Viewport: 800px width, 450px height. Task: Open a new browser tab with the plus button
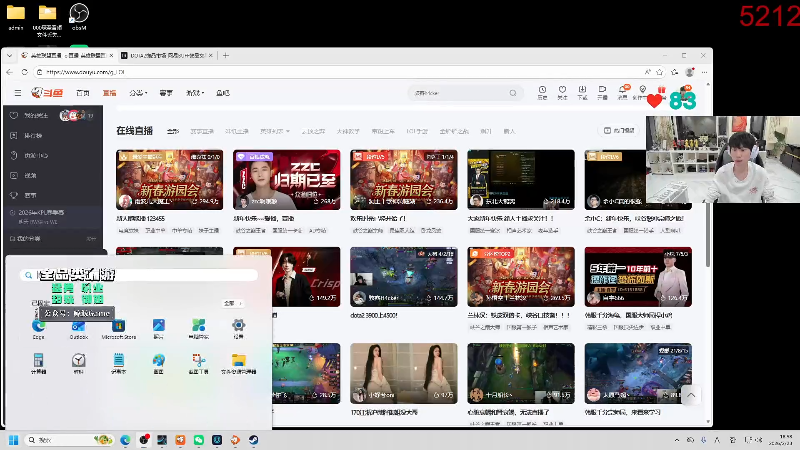[227, 55]
